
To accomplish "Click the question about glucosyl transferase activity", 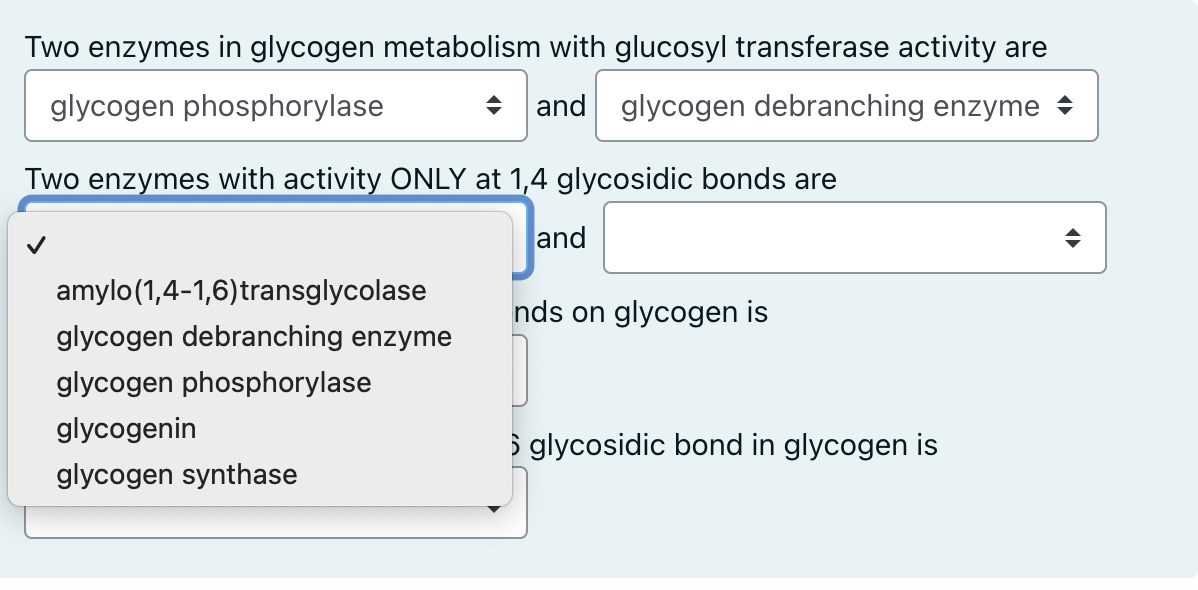I will pyautogui.click(x=535, y=46).
